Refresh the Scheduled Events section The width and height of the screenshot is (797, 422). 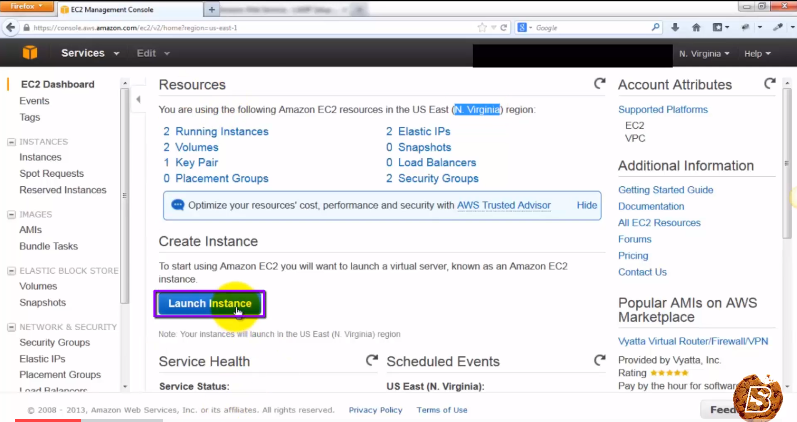click(600, 360)
